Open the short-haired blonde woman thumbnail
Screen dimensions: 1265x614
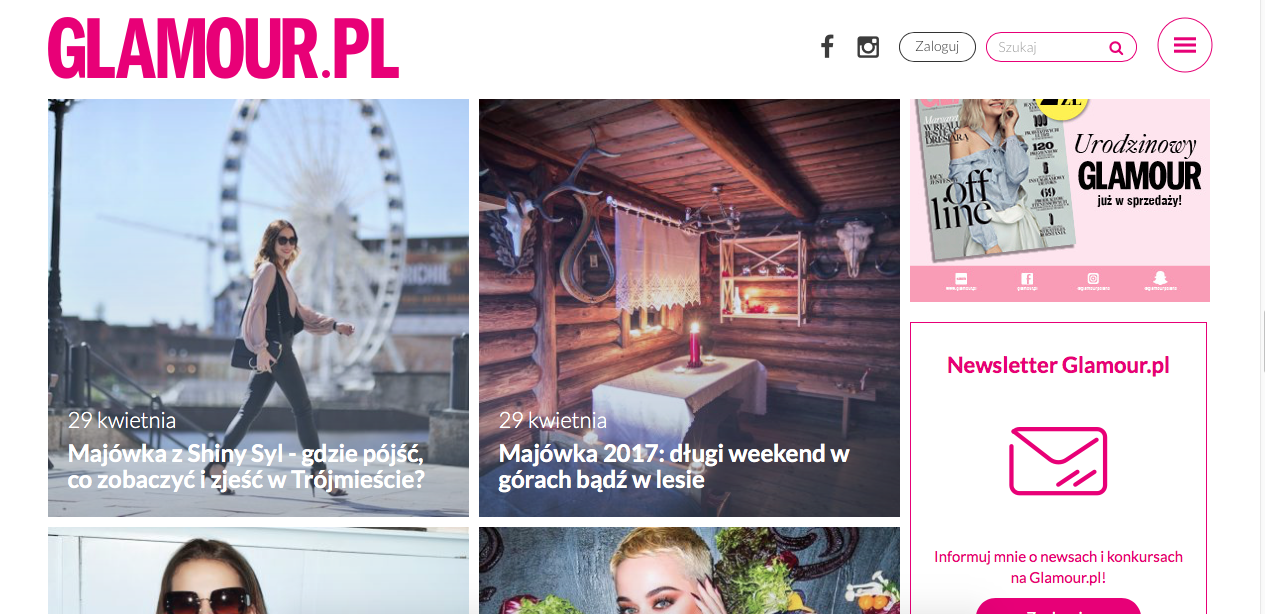689,571
